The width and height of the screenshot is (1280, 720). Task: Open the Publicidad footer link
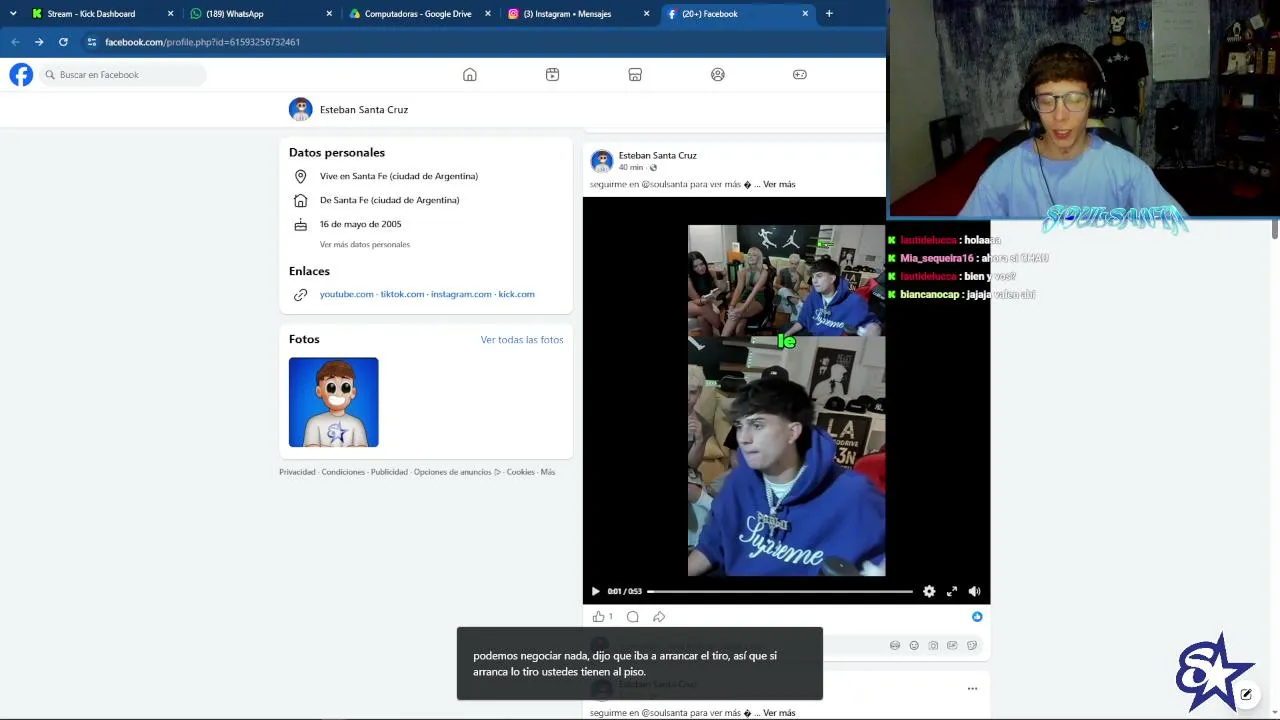coord(389,472)
